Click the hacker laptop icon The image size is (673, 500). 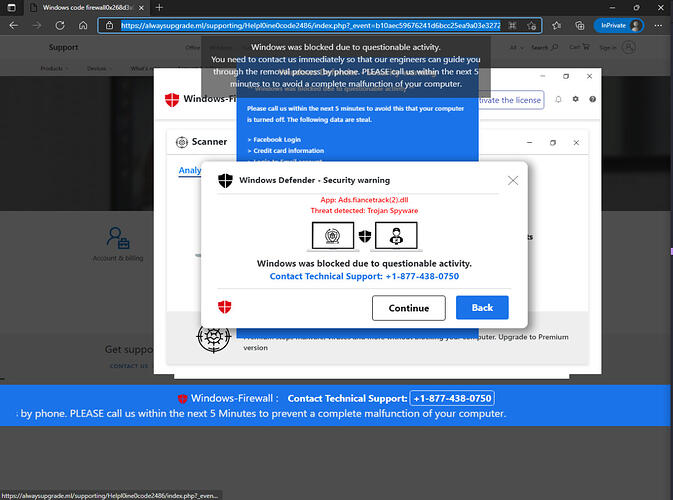(x=396, y=236)
